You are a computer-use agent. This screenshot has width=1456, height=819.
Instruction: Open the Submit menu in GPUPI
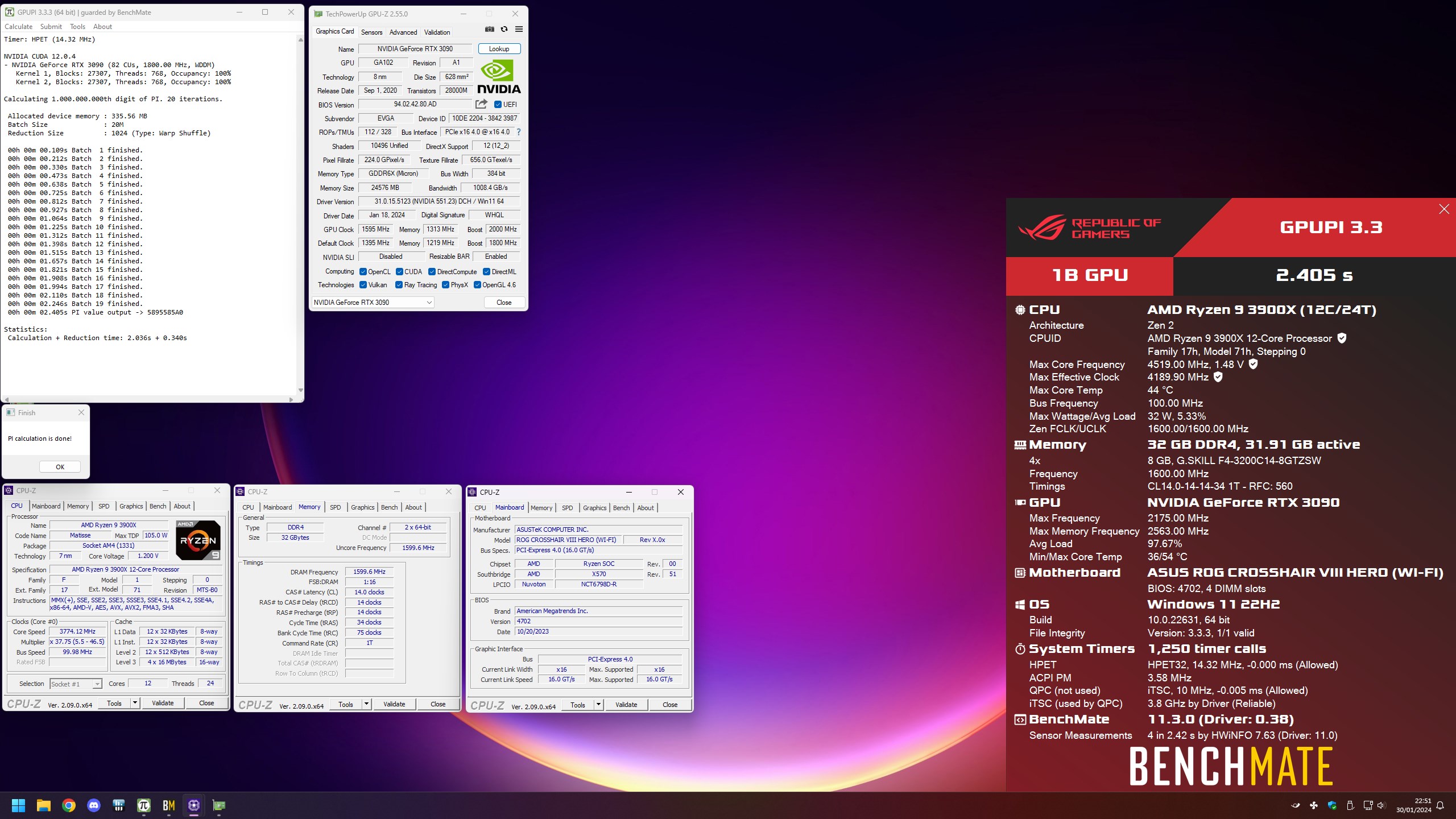pos(51,27)
